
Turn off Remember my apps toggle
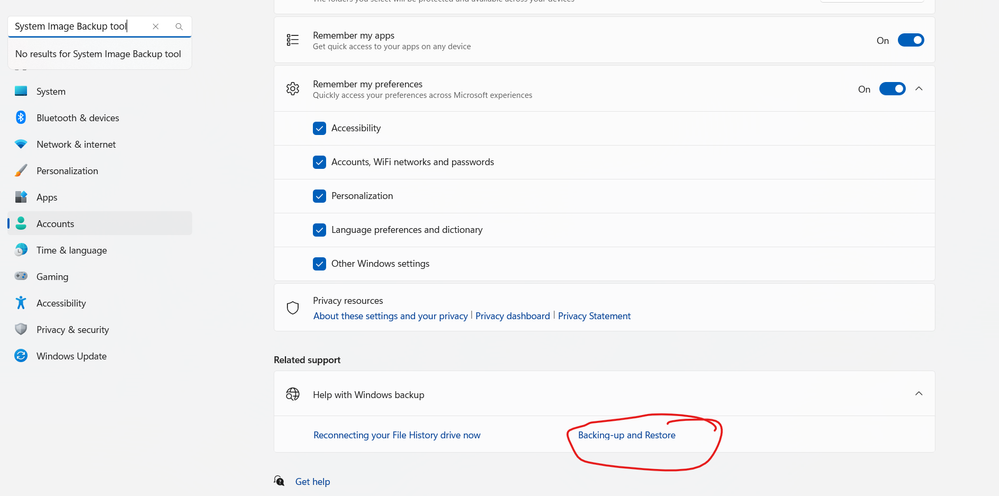[x=910, y=40]
